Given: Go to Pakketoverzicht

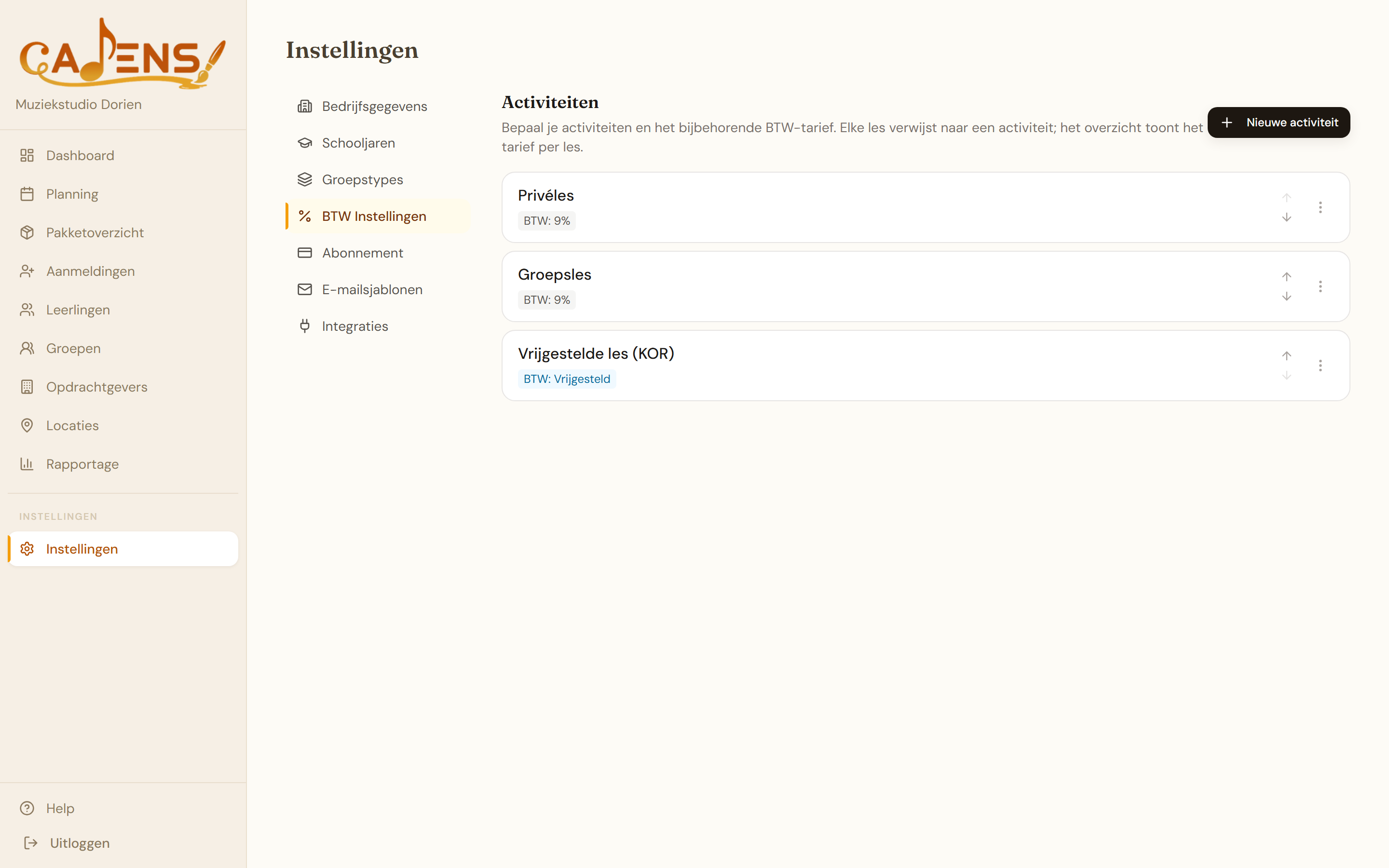Looking at the screenshot, I should (x=123, y=232).
